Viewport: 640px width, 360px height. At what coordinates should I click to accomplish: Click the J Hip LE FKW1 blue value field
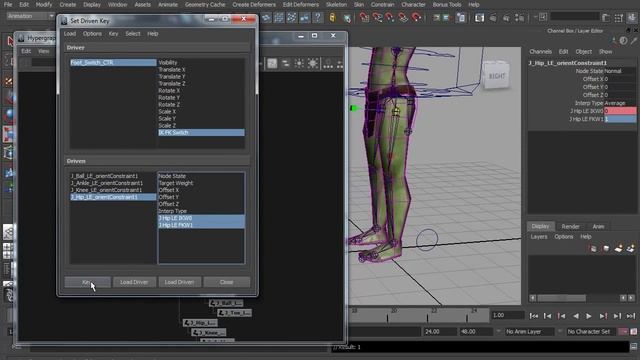620,119
